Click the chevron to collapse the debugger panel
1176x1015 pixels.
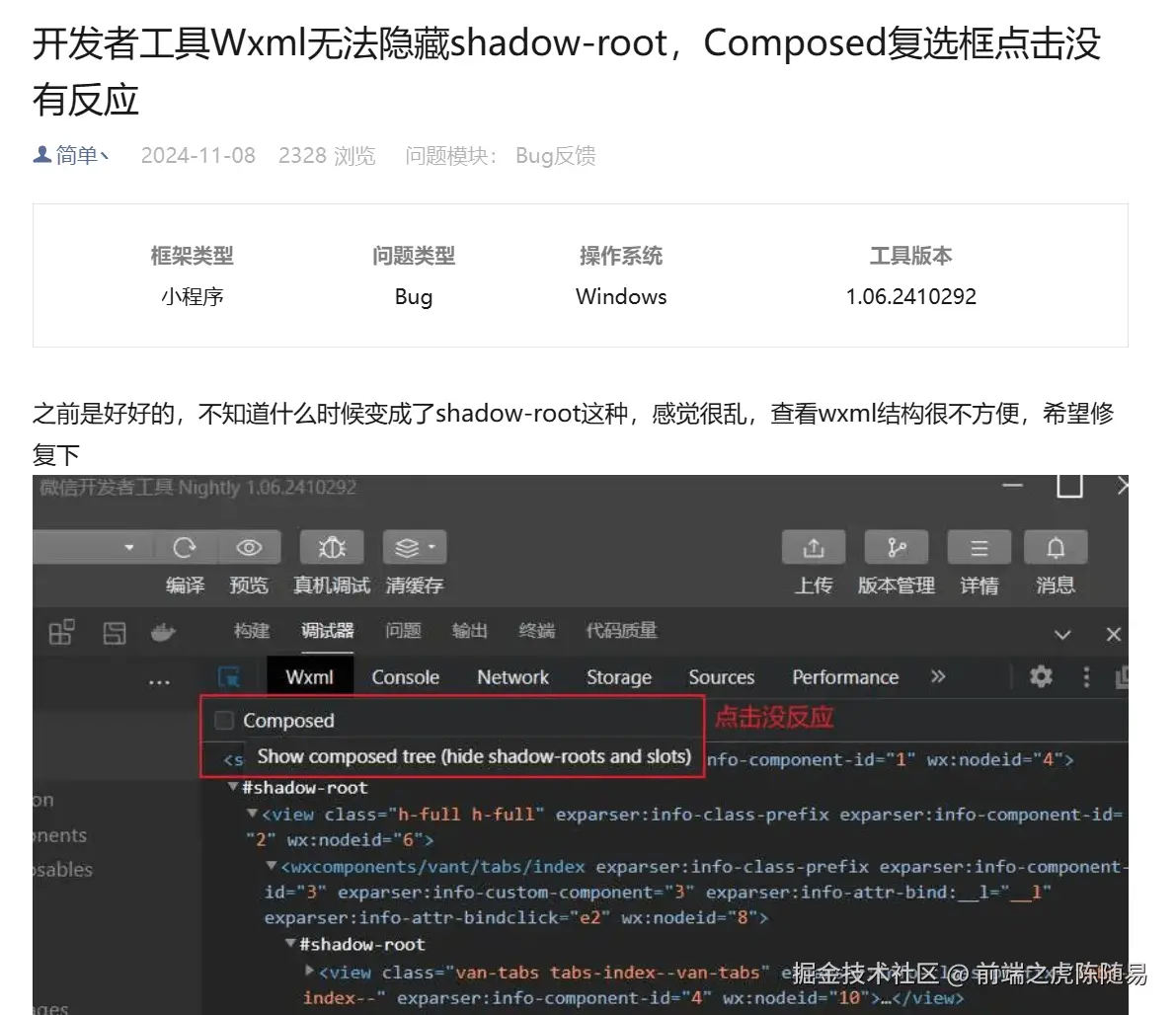point(1062,633)
